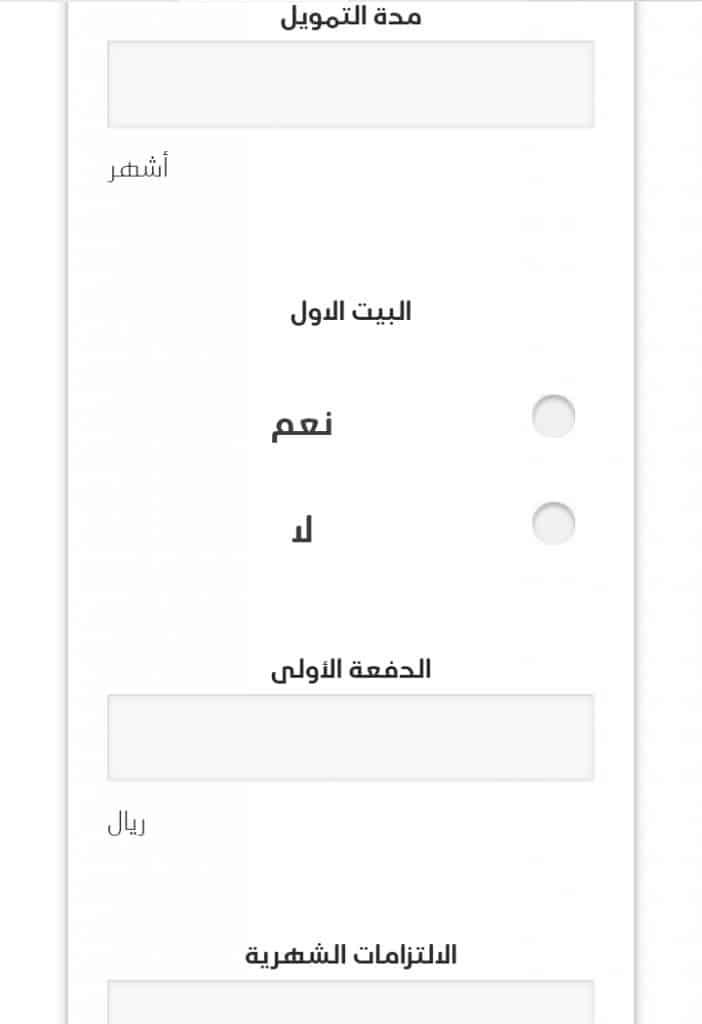
Task: Focus the مدة التمويل input field
Action: (351, 84)
